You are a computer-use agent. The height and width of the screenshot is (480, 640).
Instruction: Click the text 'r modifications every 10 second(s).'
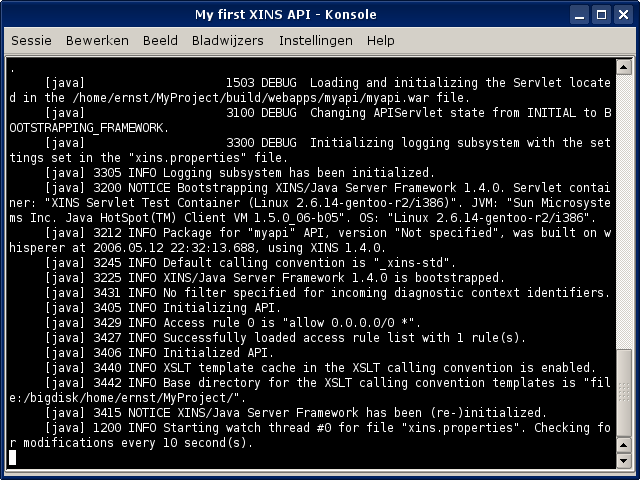131,443
